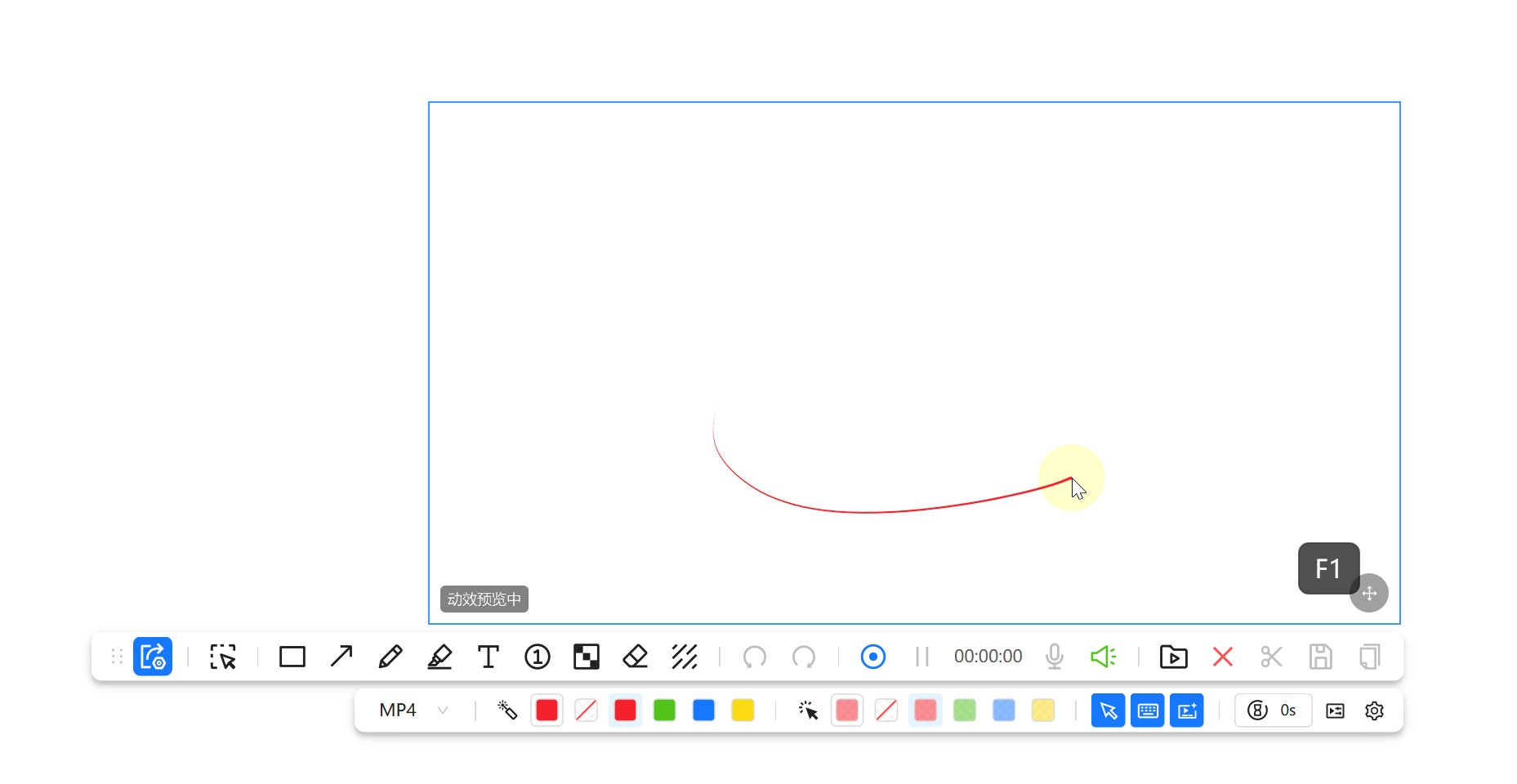Click the region select cursor tool
The height and width of the screenshot is (784, 1517).
[x=222, y=657]
